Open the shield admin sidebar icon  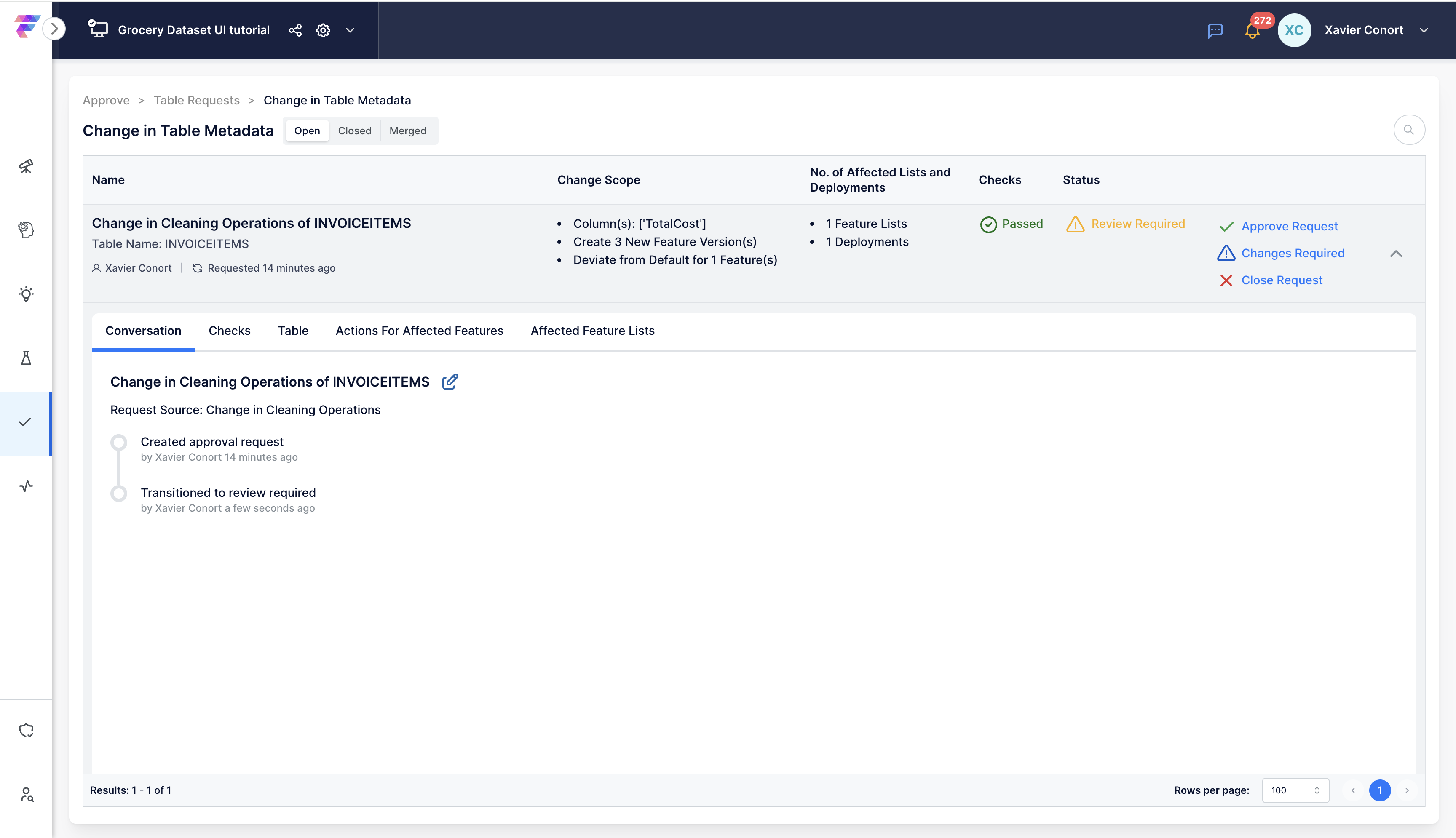pos(26,731)
